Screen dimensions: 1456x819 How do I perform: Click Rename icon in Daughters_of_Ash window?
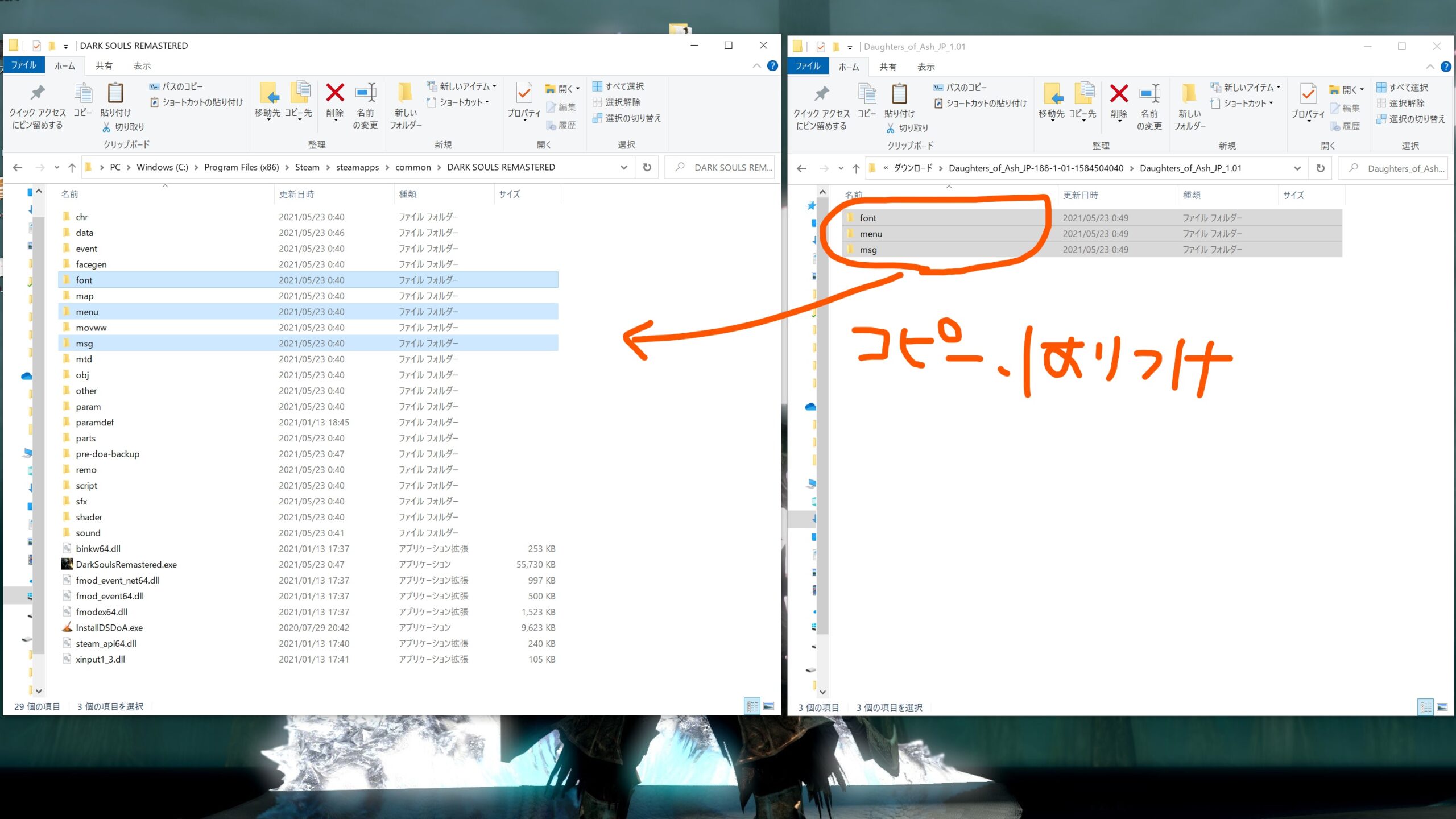click(1149, 107)
